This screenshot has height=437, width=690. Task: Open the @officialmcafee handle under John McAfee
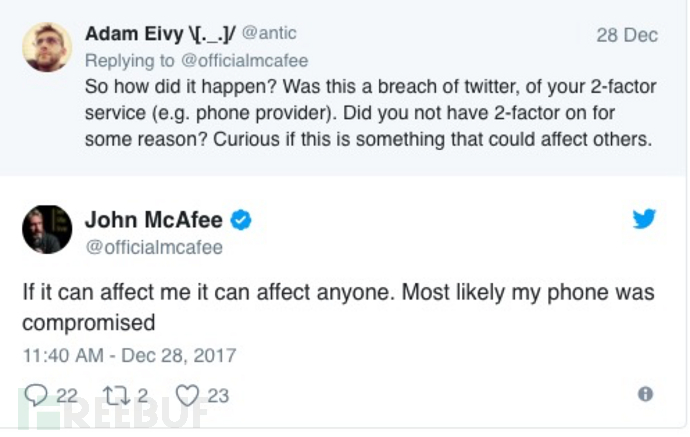click(153, 246)
